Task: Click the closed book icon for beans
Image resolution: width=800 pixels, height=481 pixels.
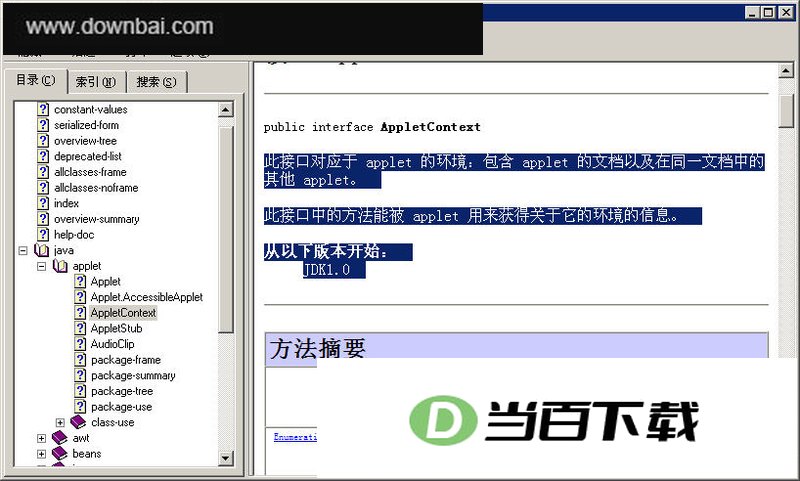Action: coord(60,453)
